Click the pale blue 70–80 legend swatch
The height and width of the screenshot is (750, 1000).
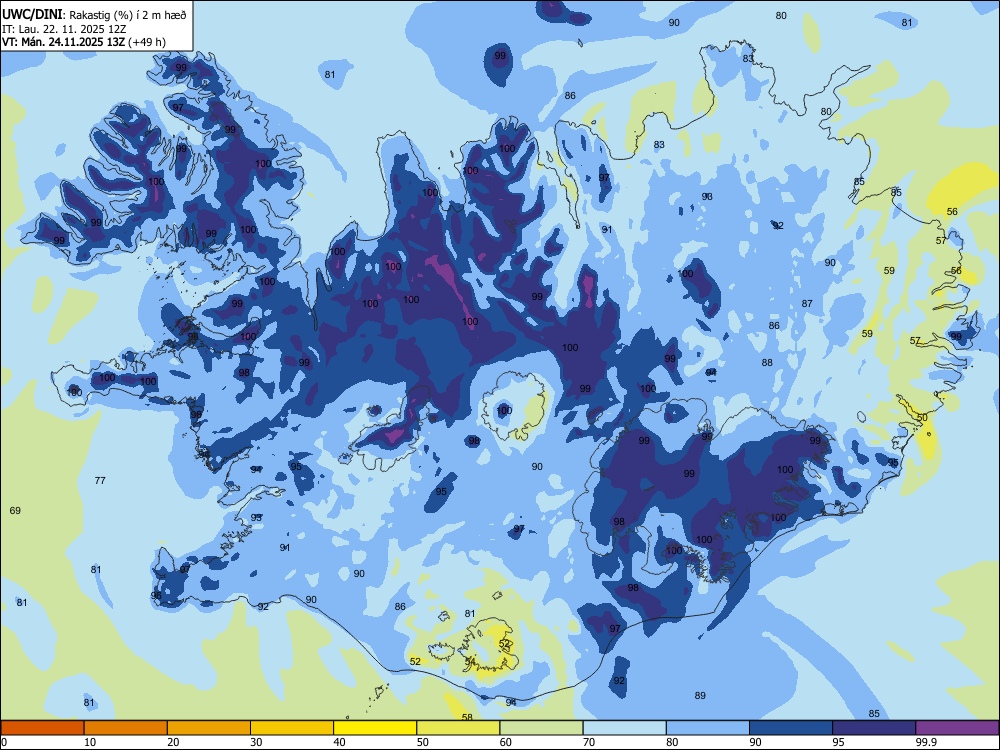pyautogui.click(x=624, y=728)
